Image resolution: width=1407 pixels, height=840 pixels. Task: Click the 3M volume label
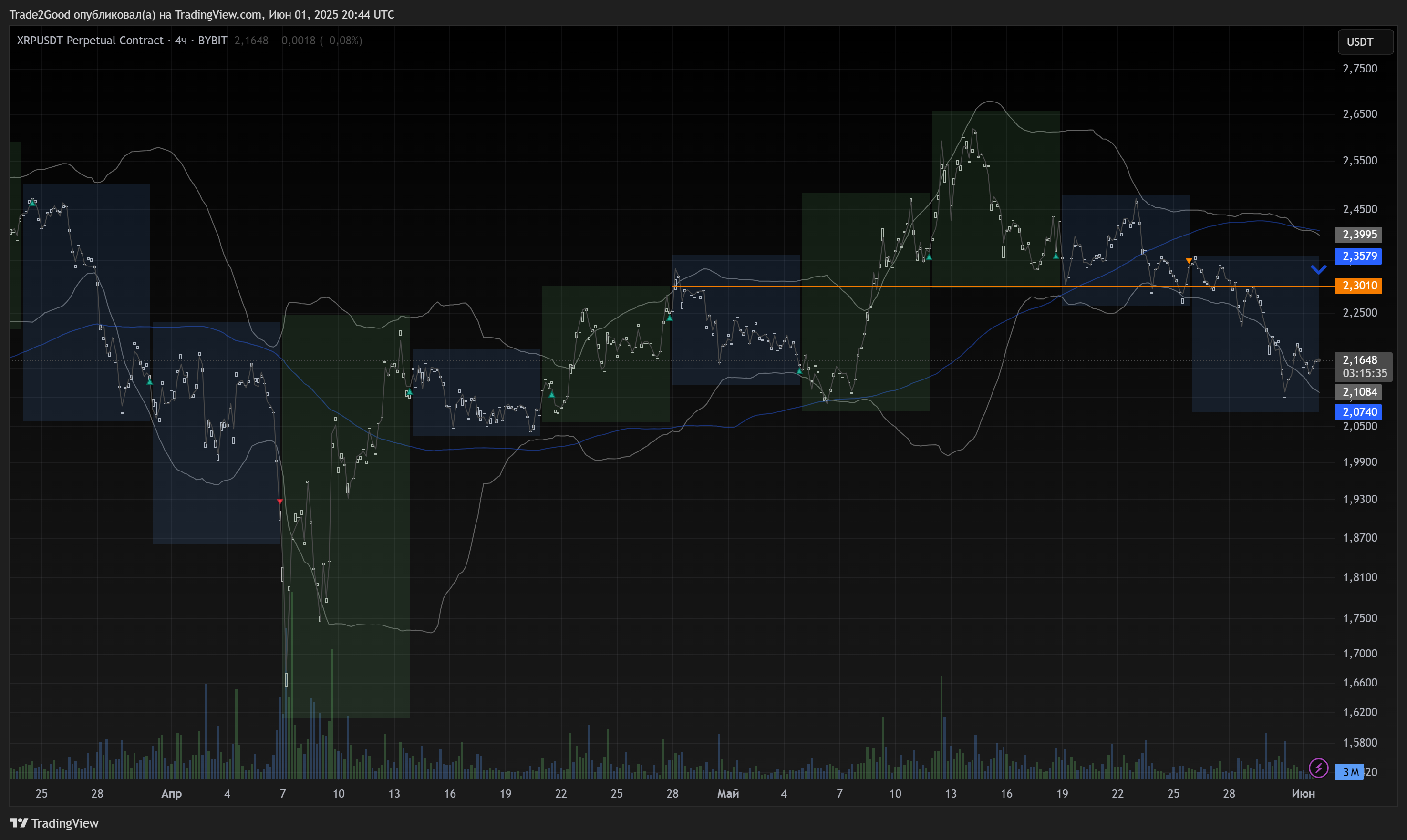(x=1350, y=772)
